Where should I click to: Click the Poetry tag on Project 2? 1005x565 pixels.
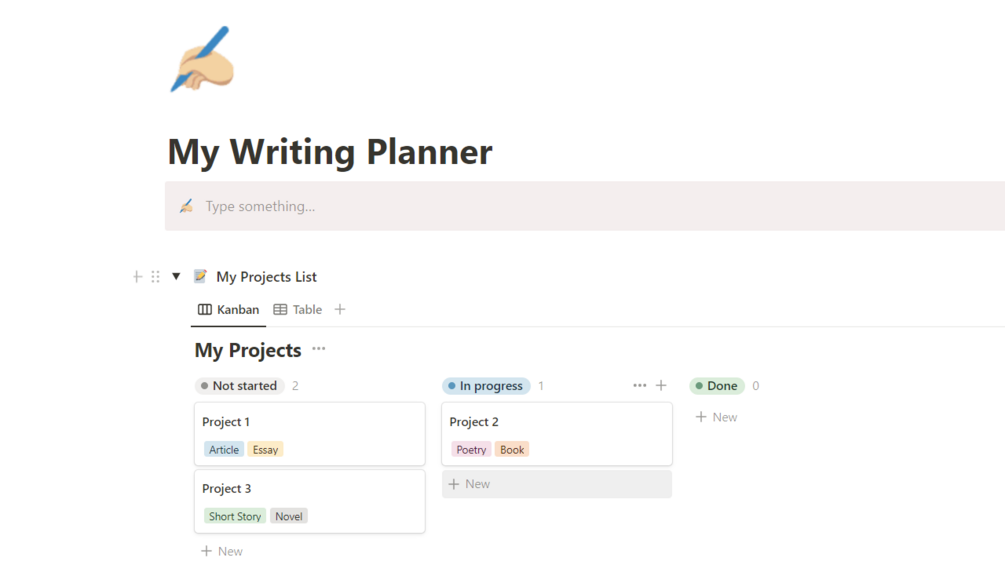click(471, 450)
